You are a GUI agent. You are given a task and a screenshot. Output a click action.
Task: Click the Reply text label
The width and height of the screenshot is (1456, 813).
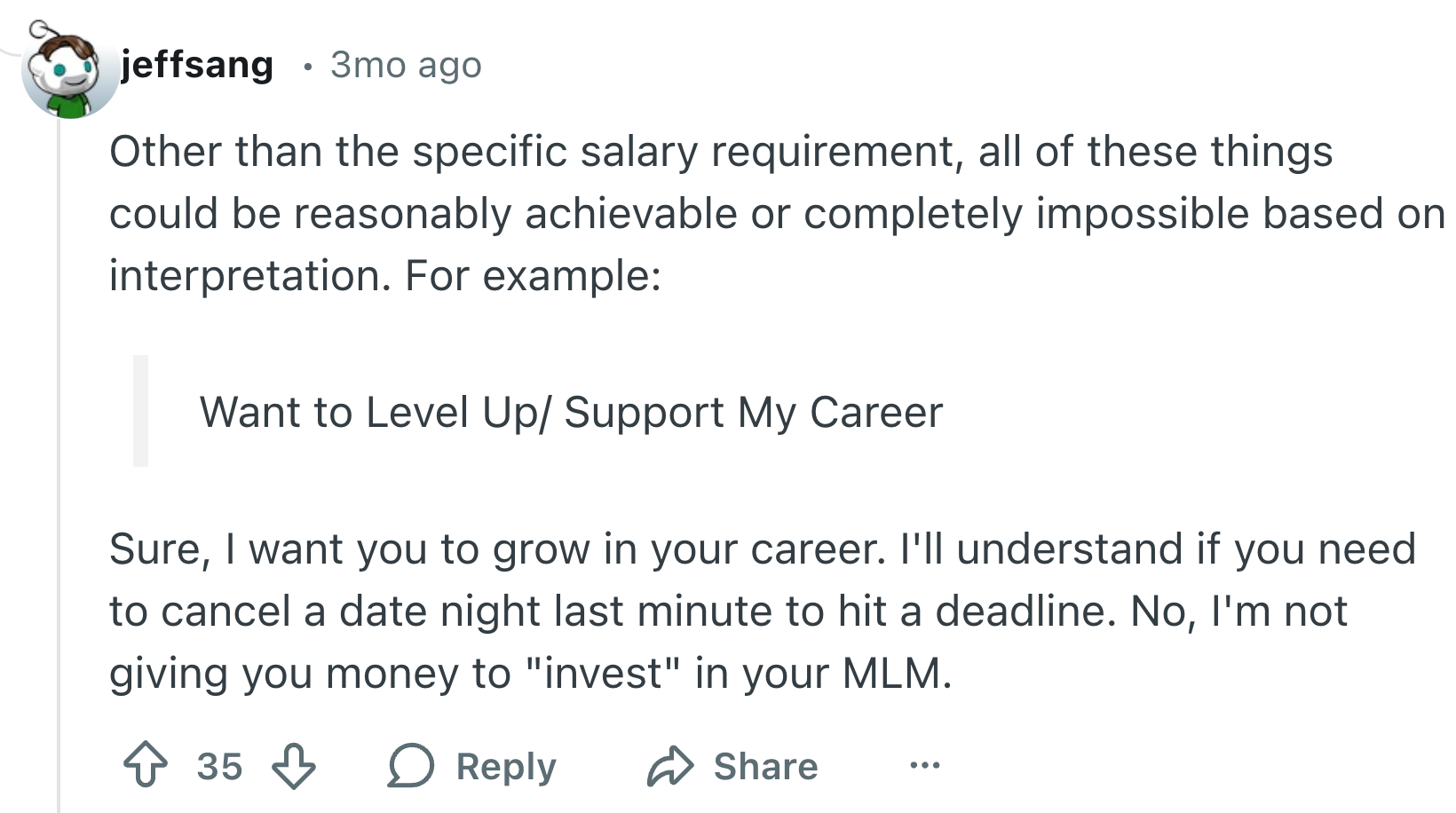coord(506,766)
